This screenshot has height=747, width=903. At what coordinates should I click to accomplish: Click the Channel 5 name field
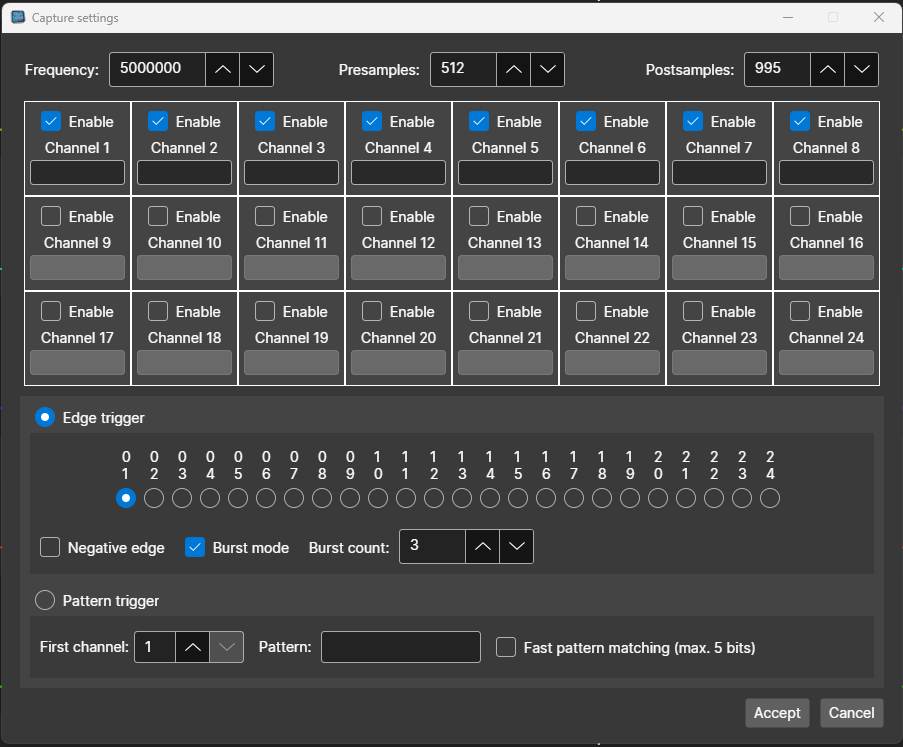(x=505, y=173)
